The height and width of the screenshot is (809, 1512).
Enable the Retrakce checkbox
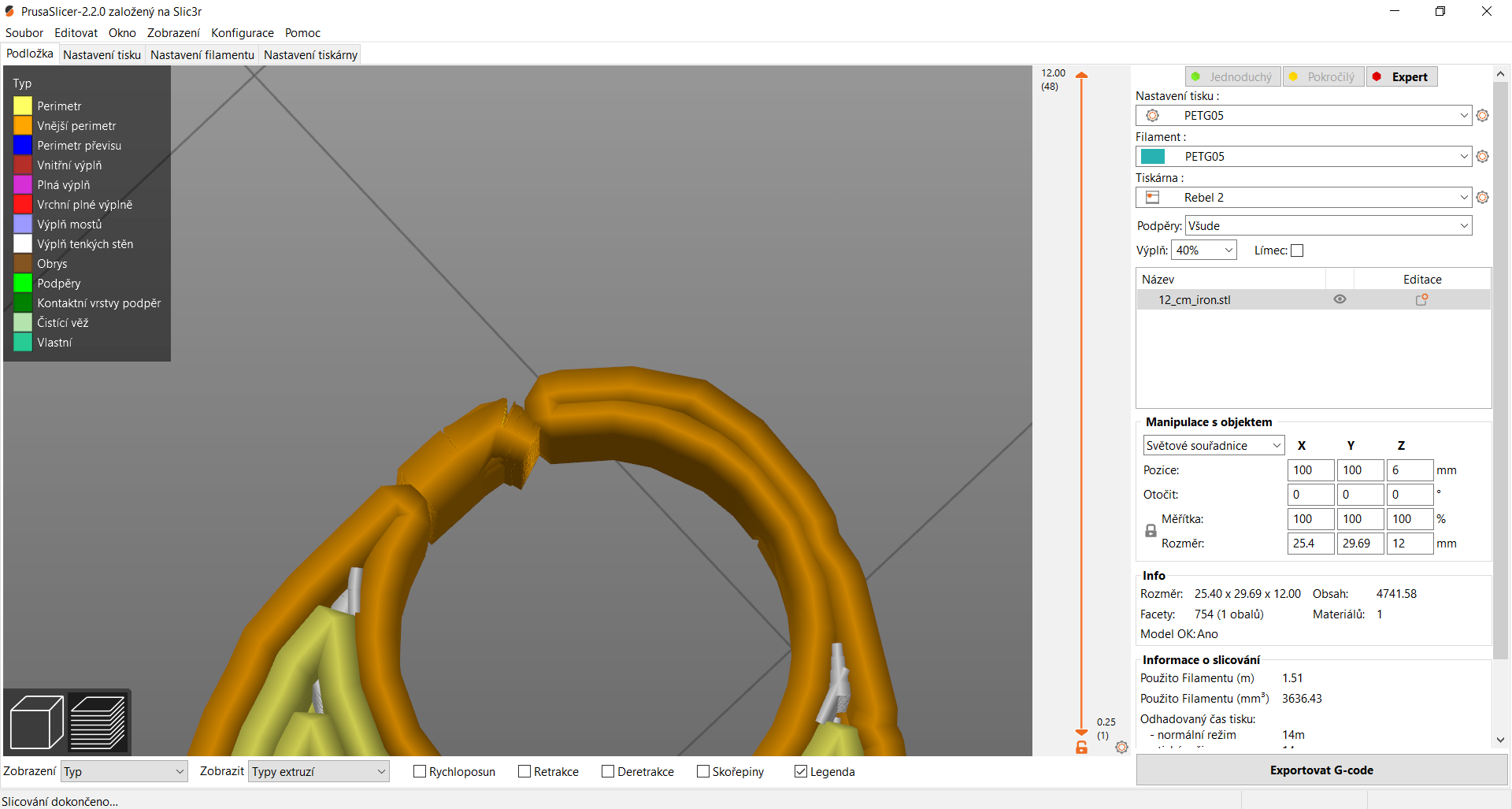coord(524,772)
